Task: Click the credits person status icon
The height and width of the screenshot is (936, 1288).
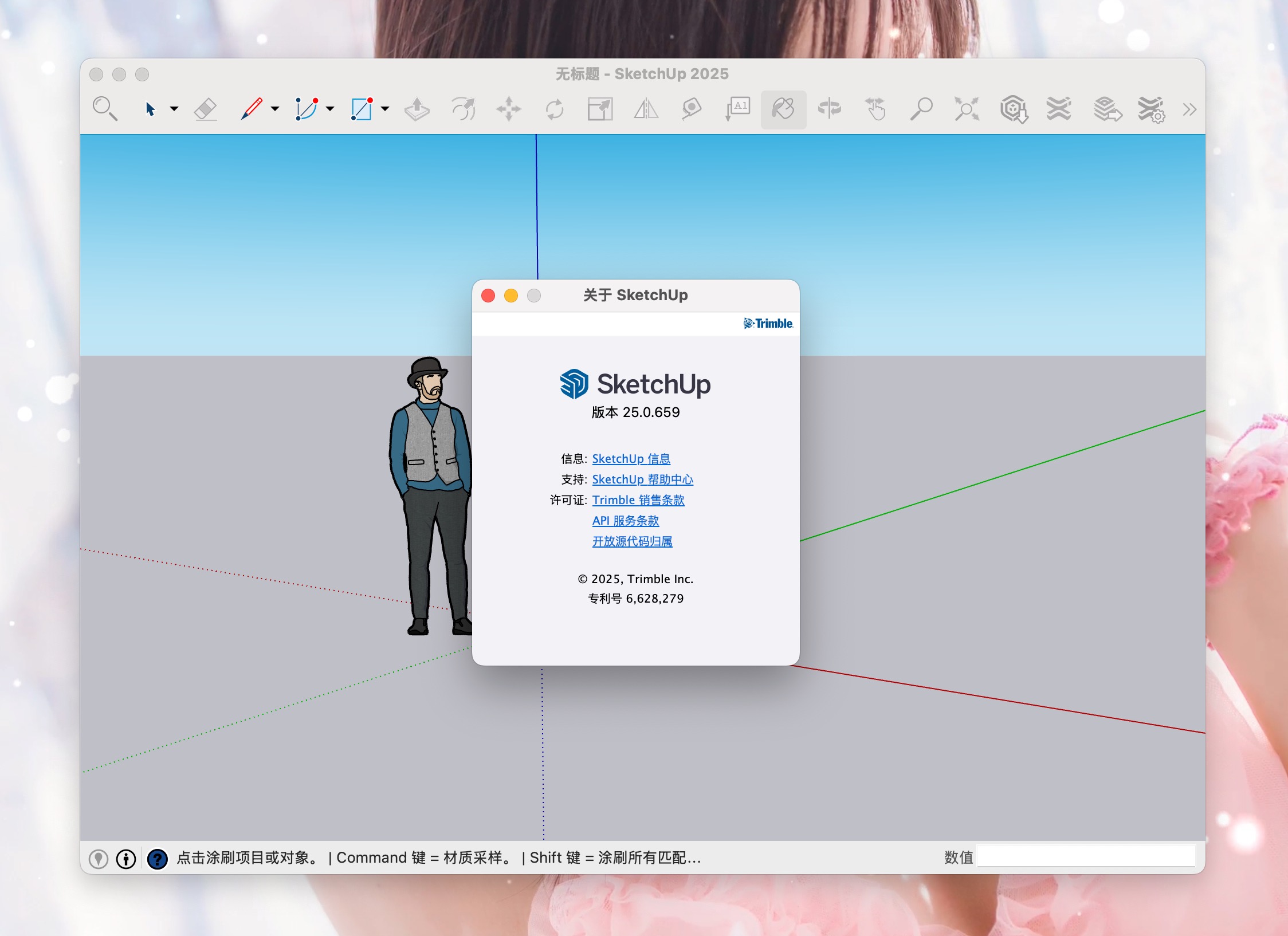Action: coord(126,859)
